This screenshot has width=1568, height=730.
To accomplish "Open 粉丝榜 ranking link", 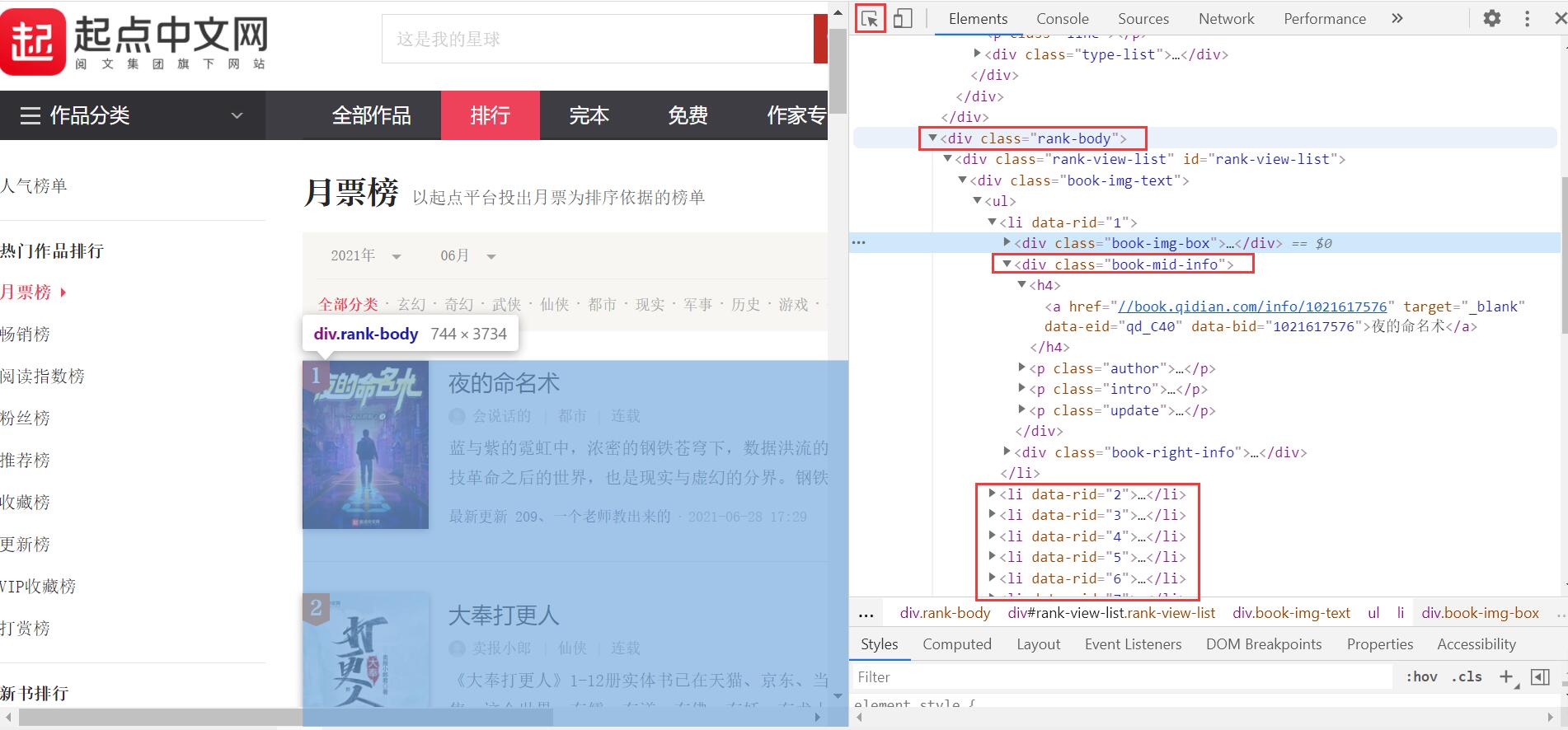I will pyautogui.click(x=25, y=418).
